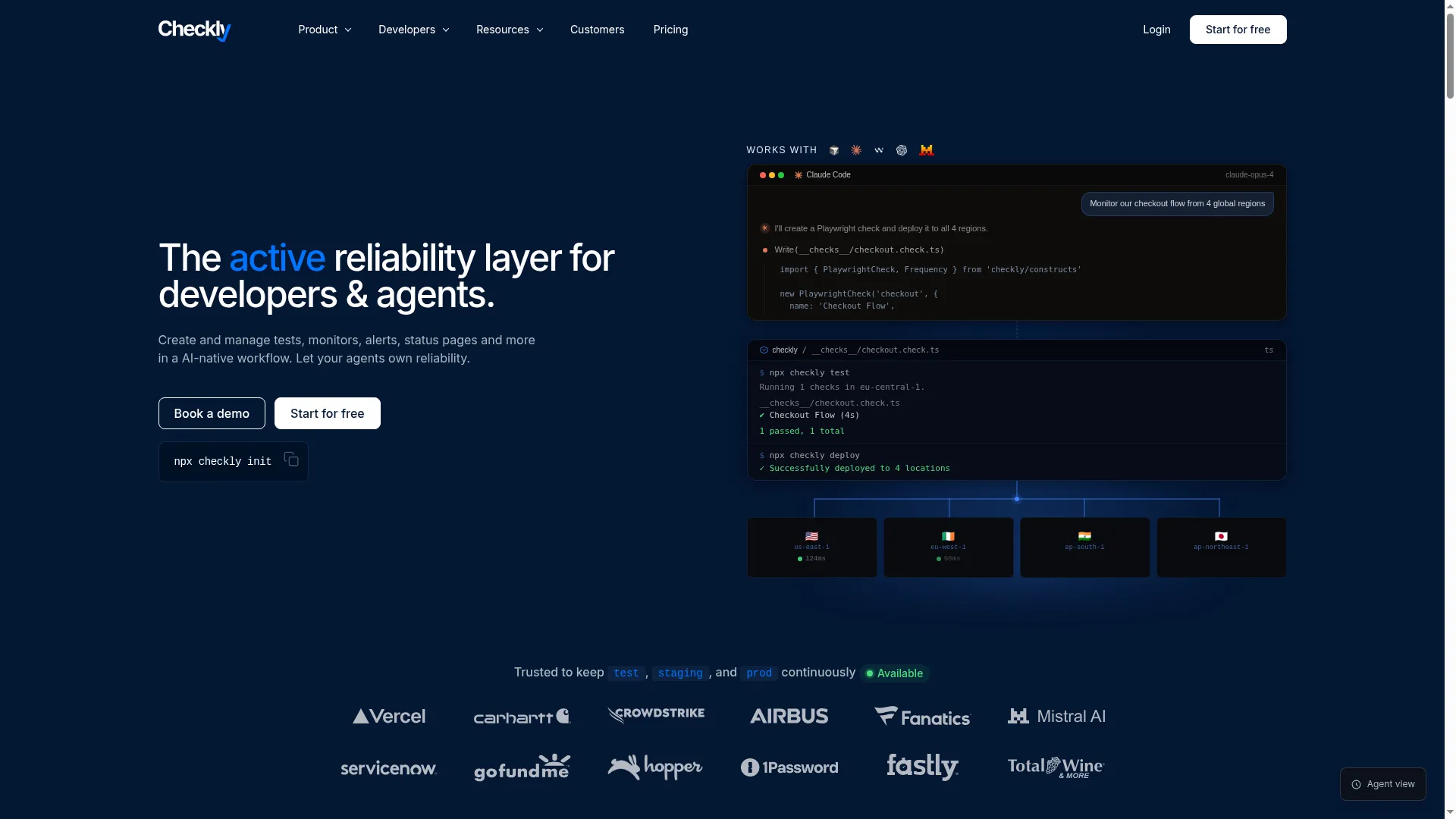Click the blue 'active' word in headline
This screenshot has width=1456, height=819.
[x=277, y=259]
